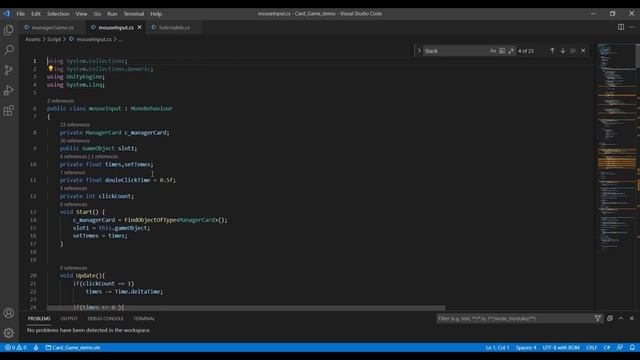The image size is (640, 360).
Task: Open the Accounts menu icon
Action: tap(9, 313)
